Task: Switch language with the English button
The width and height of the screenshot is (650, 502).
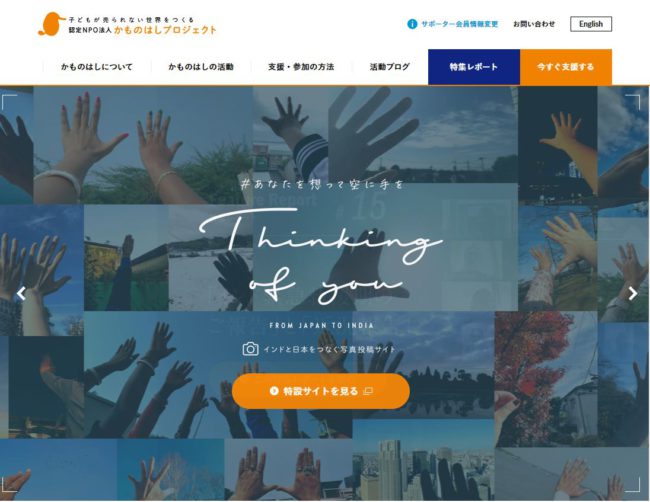Action: [591, 24]
